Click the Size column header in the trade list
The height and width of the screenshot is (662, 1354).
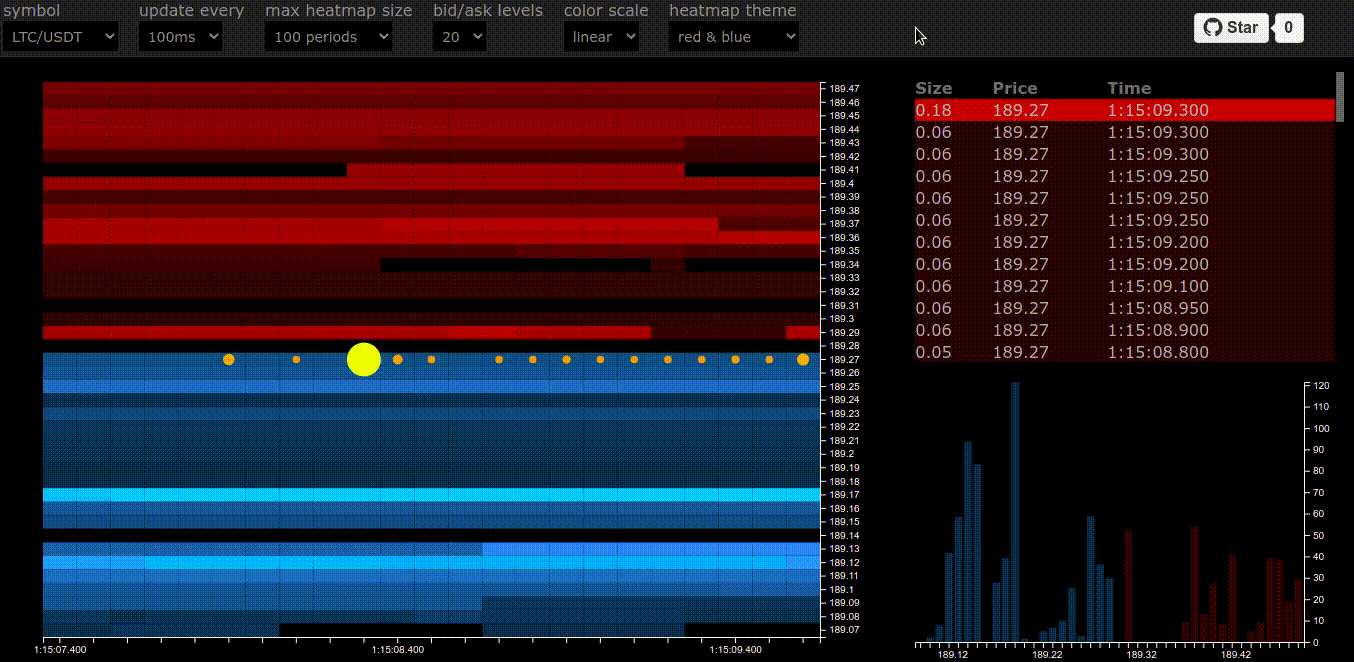pos(932,88)
